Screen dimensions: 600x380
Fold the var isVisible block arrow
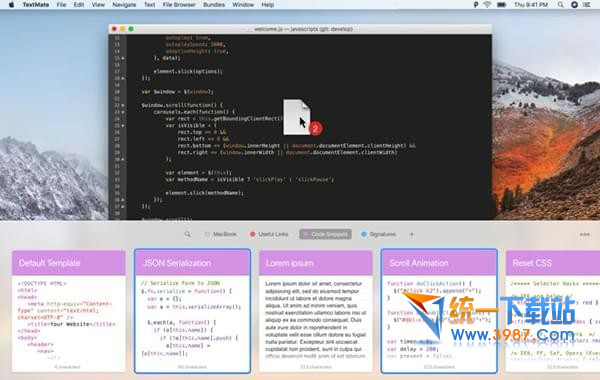[123, 126]
